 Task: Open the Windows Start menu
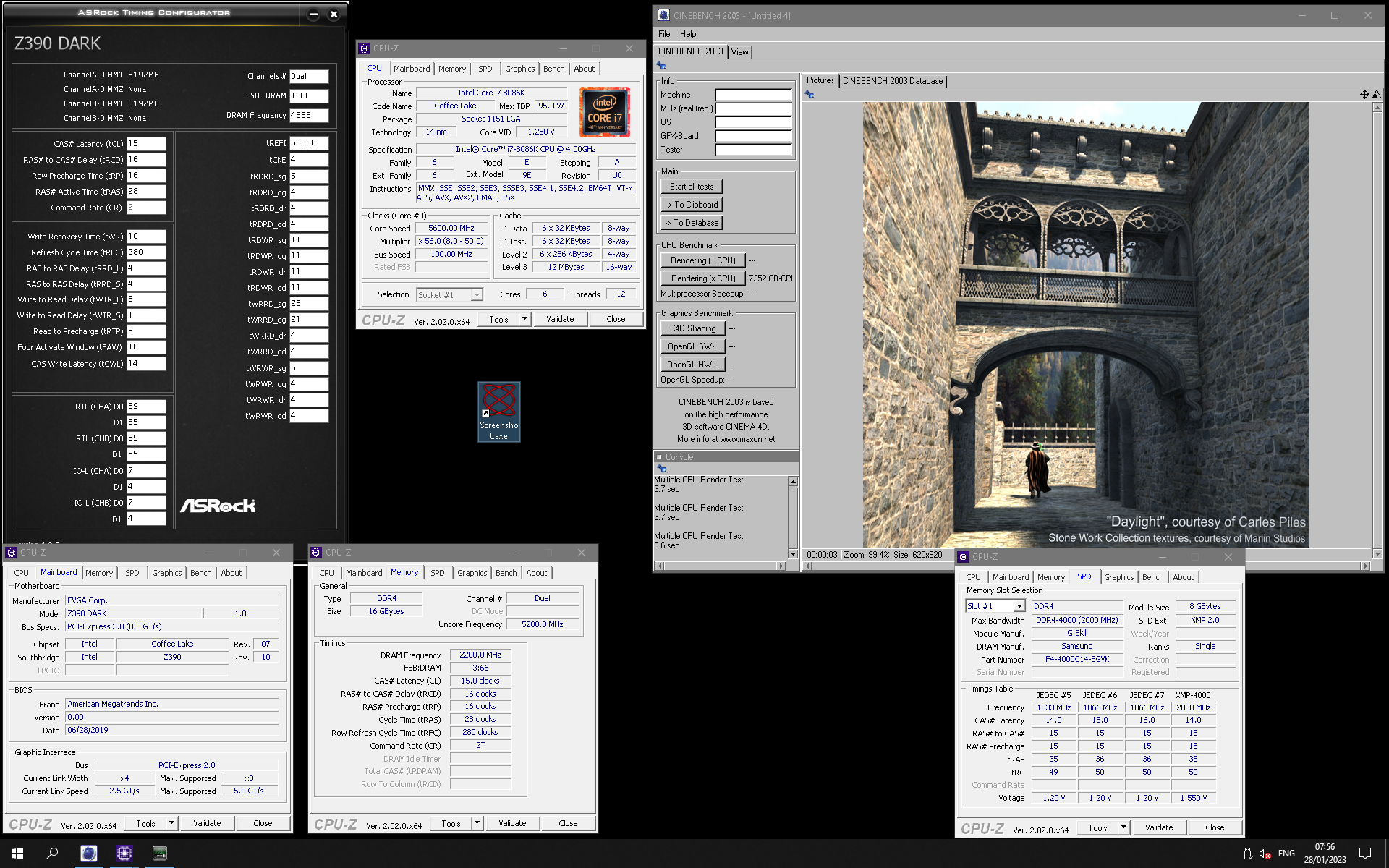point(17,854)
